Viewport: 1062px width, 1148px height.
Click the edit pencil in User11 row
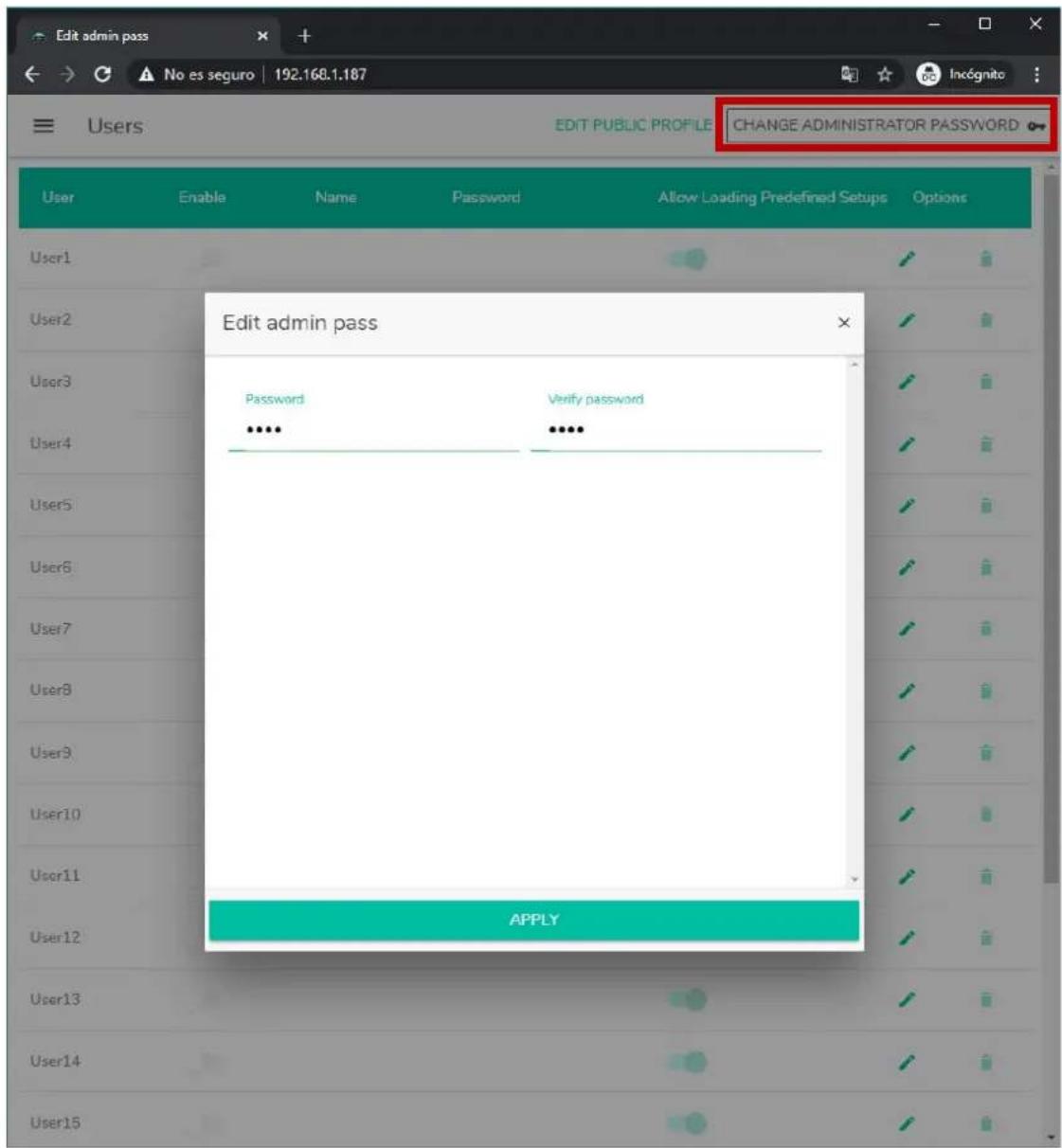907,876
